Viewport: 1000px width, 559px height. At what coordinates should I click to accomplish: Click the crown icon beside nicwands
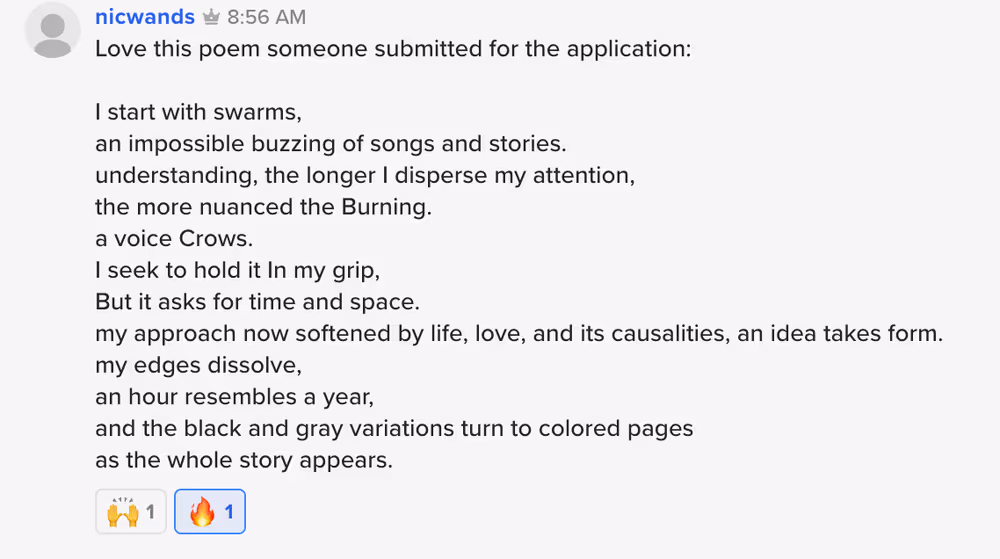point(211,18)
